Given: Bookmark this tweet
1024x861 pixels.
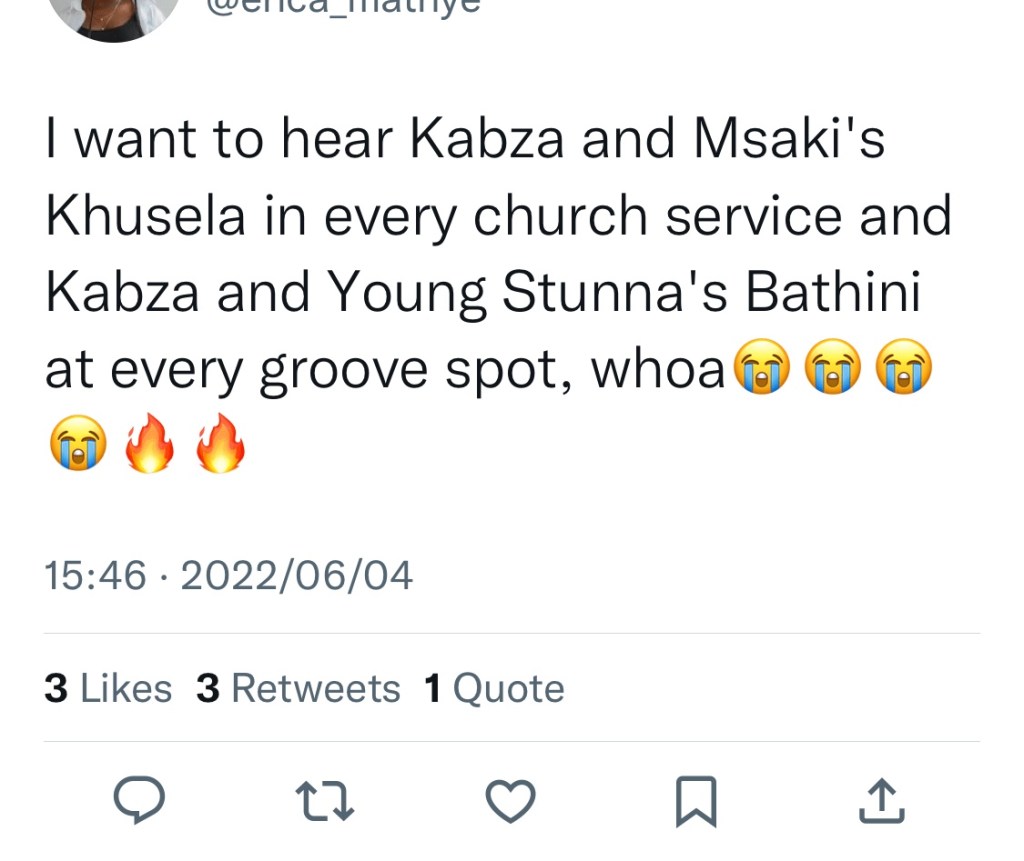Looking at the screenshot, I should [696, 801].
